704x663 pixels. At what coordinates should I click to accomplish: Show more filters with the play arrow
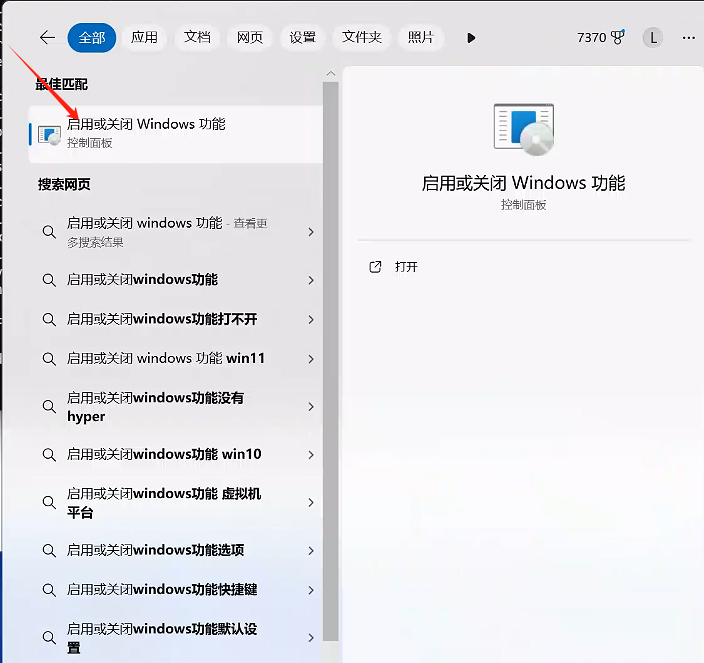[x=471, y=38]
